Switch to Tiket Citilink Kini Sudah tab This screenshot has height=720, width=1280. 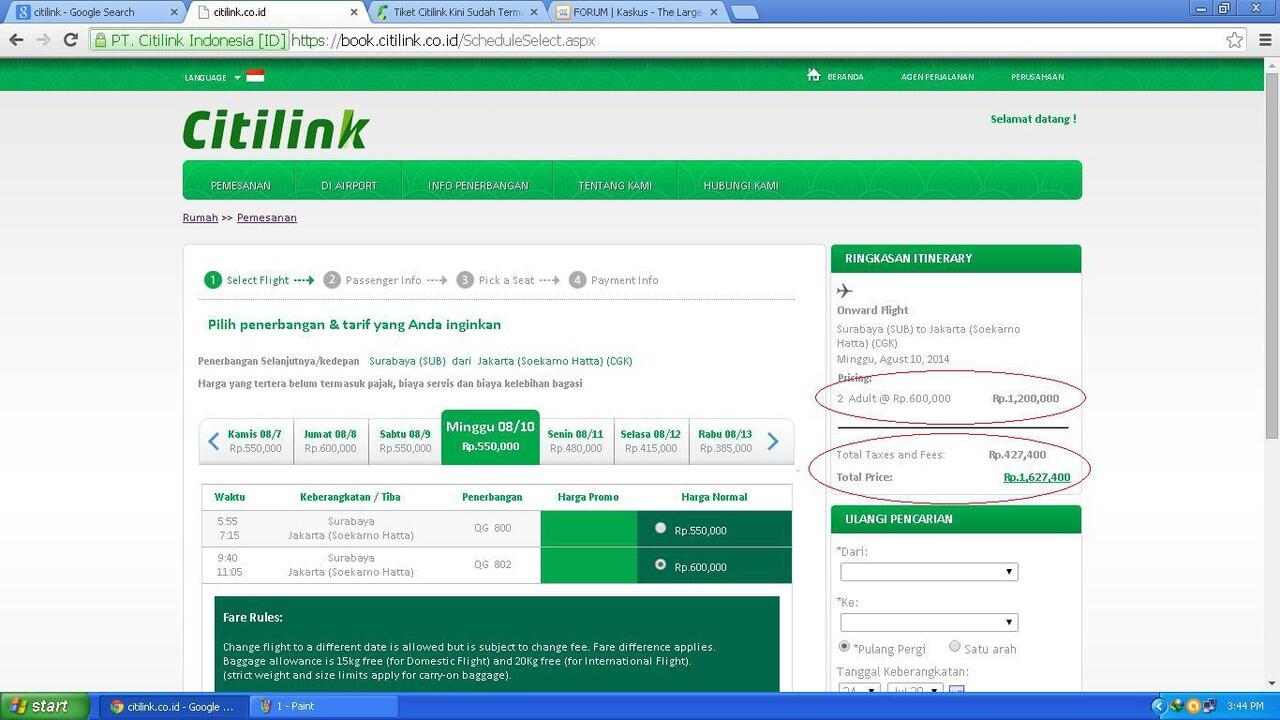pos(458,12)
